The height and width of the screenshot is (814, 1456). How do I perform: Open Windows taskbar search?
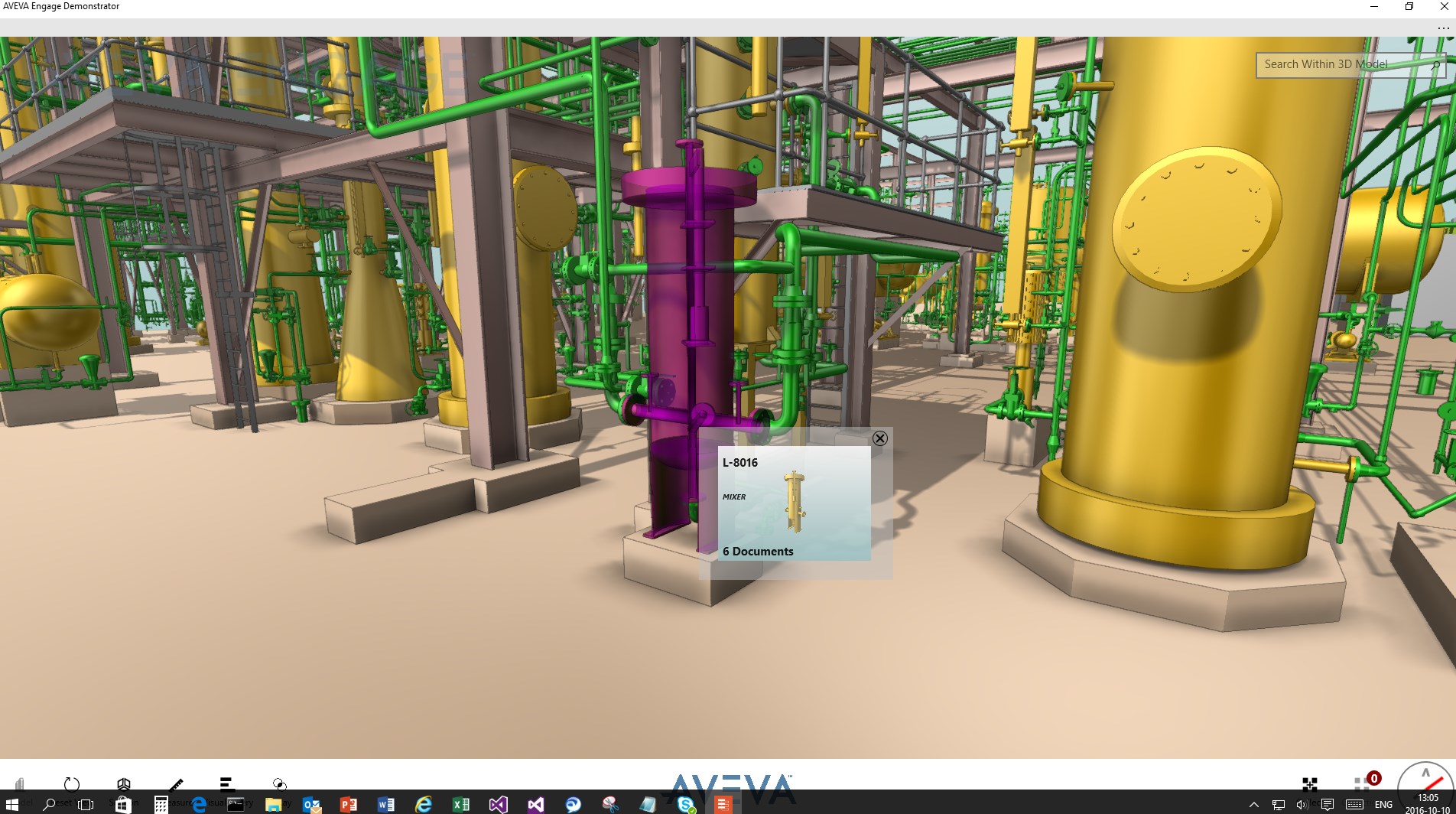[x=49, y=804]
